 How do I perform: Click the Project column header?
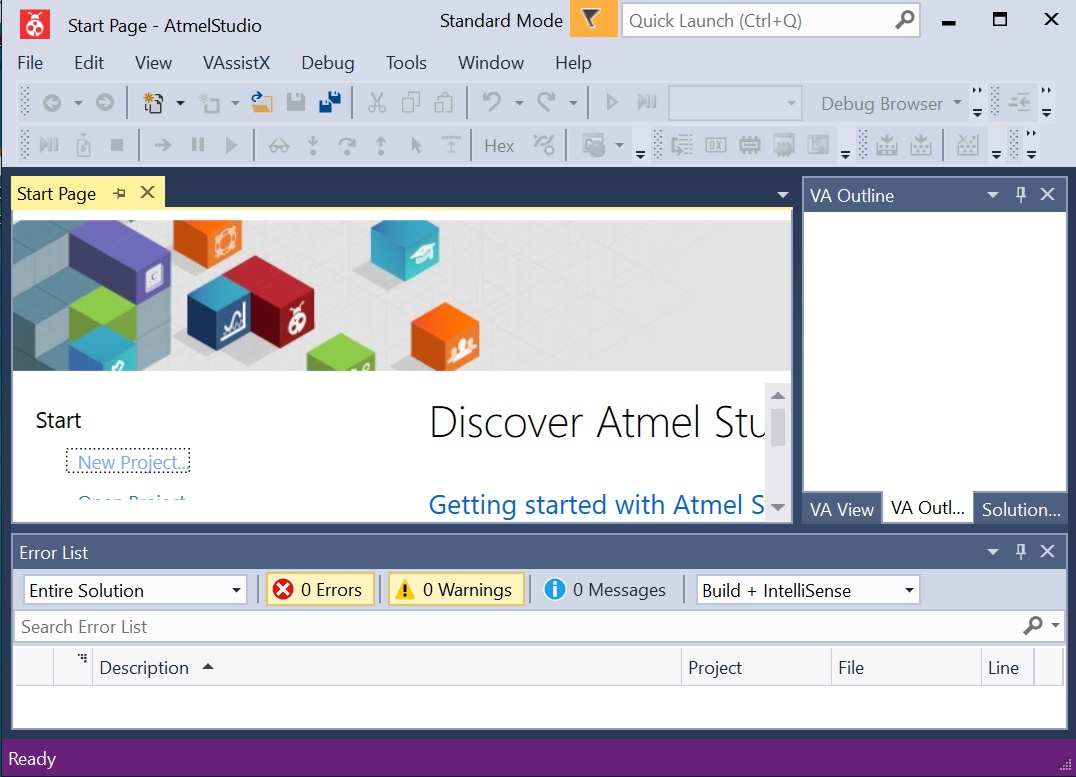(756, 667)
